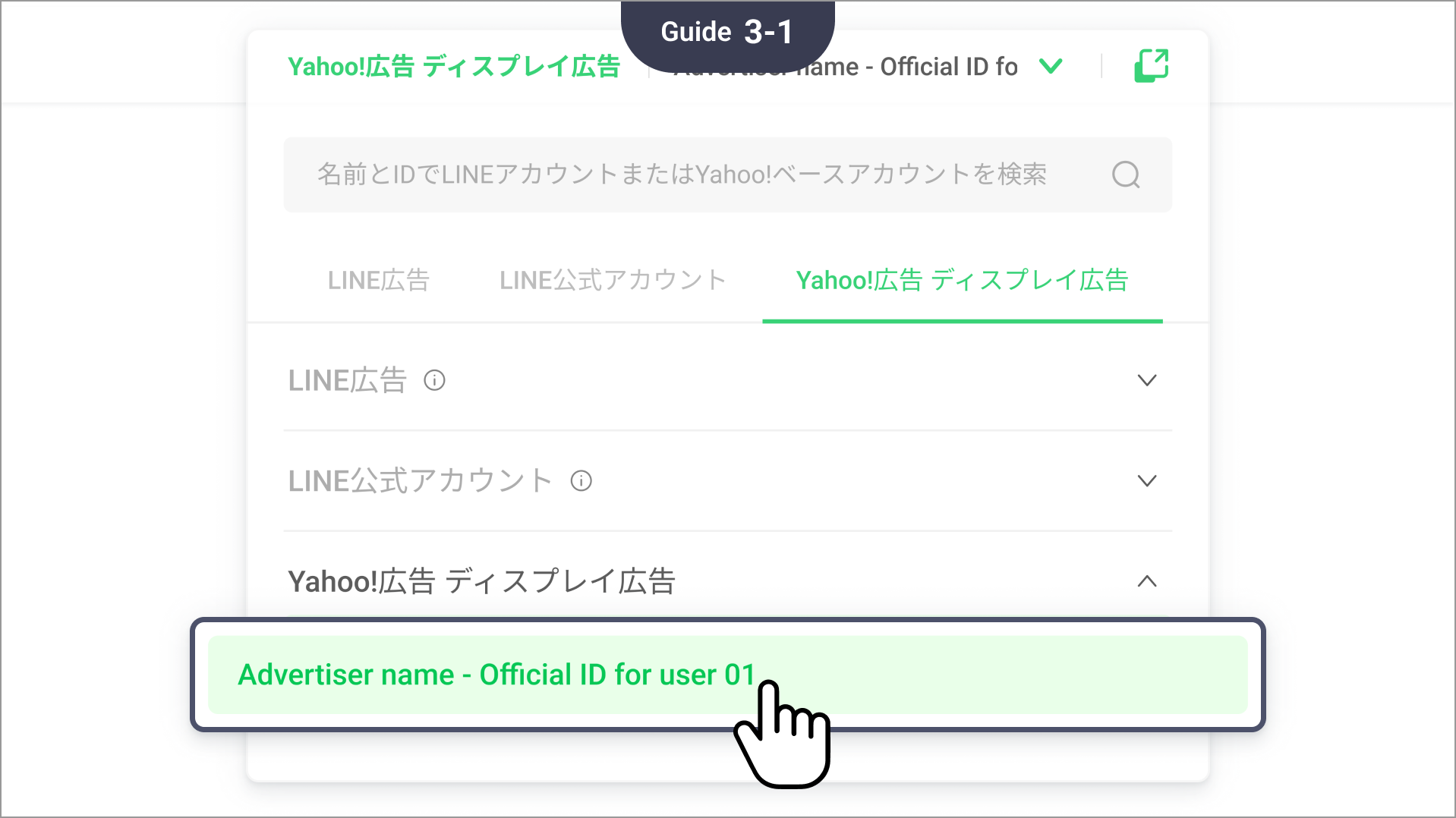Screen dimensions: 1456x818
Task: Click the Guide 3-1 badge
Action: tap(726, 32)
